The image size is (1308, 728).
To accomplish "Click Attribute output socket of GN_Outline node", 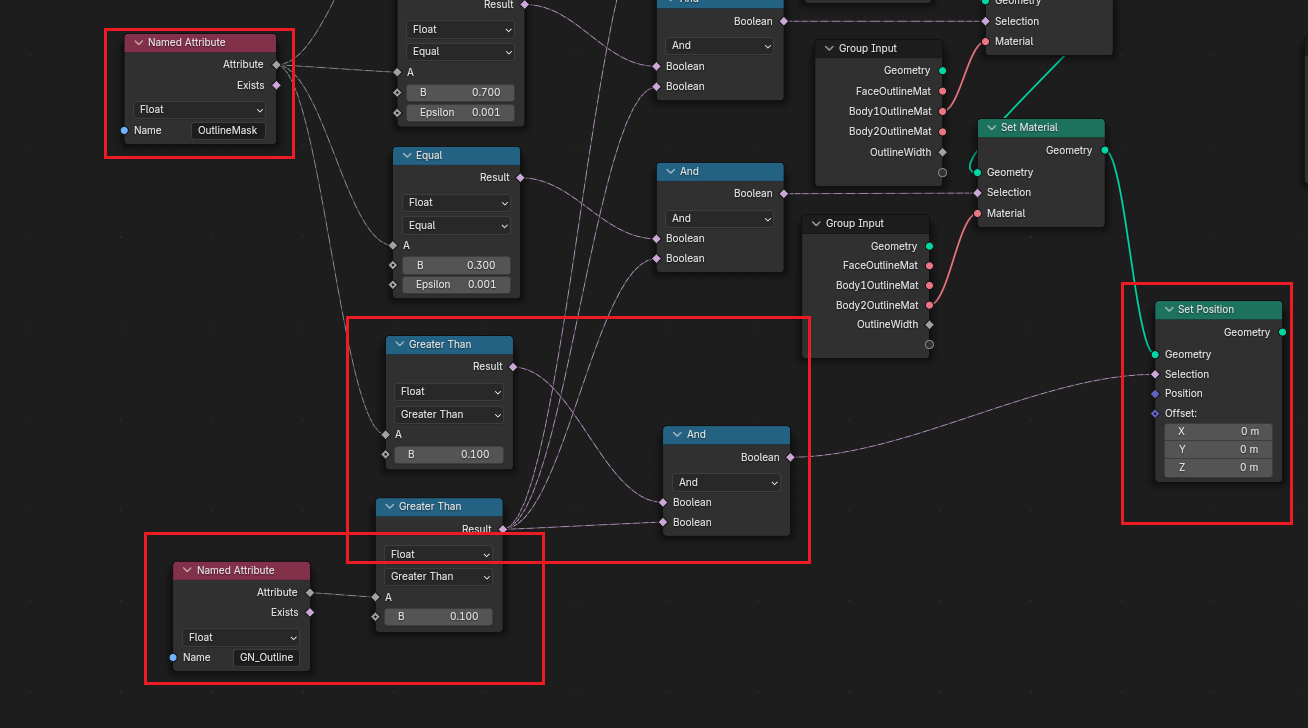I will (309, 592).
